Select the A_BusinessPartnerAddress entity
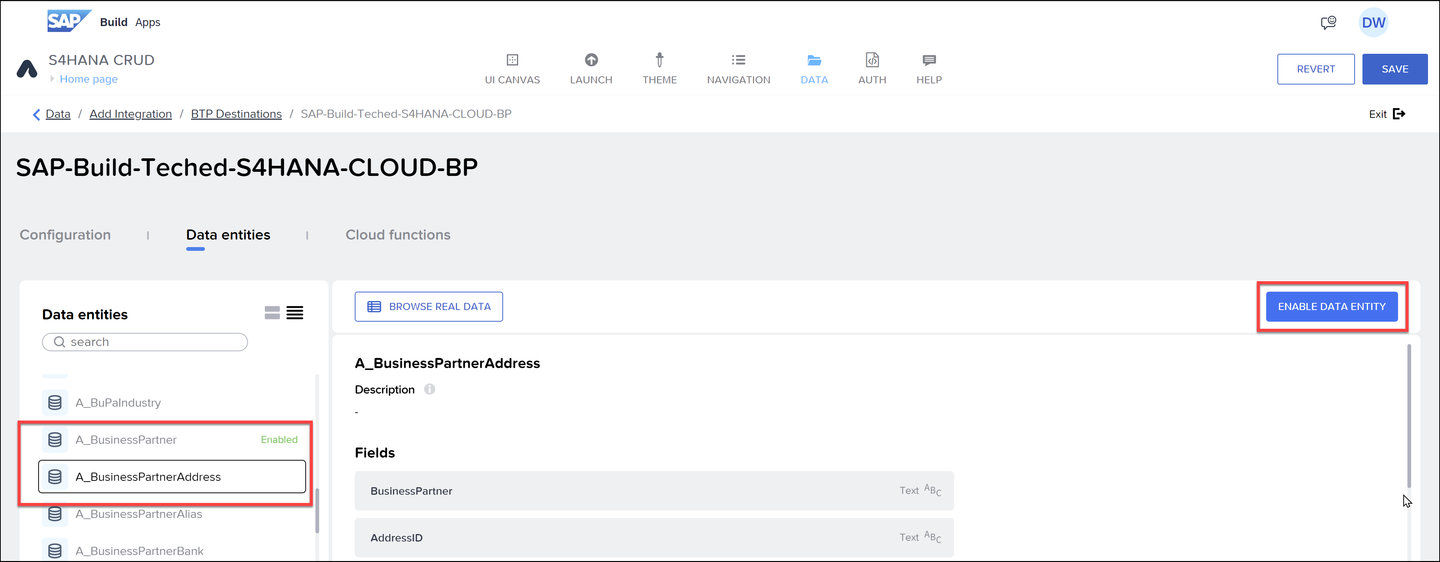The height and width of the screenshot is (562, 1440). pos(172,477)
